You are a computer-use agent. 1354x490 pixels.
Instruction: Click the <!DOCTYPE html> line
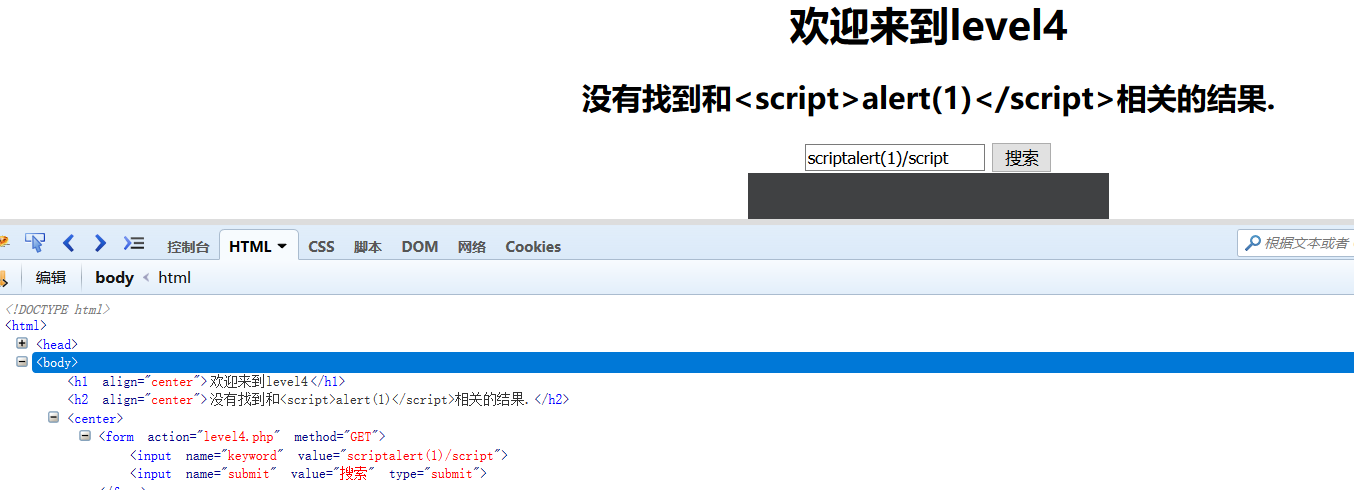57,309
